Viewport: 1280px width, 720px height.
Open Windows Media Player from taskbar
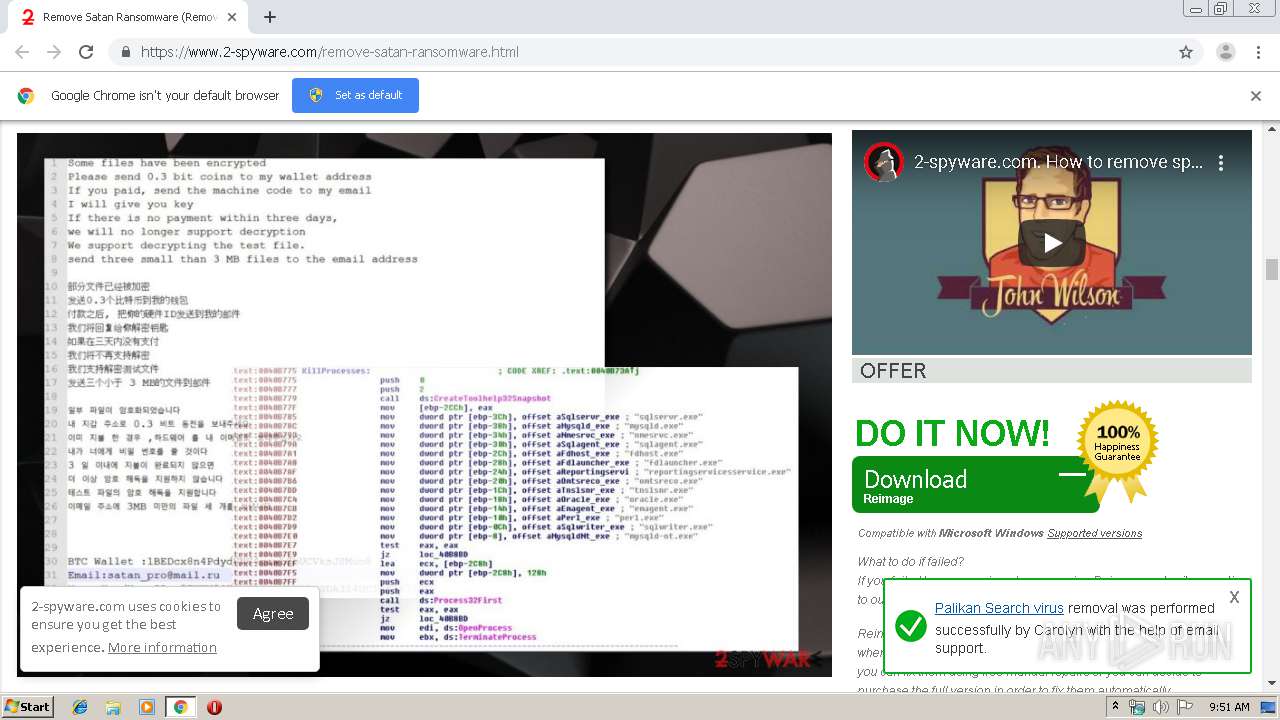coord(146,707)
